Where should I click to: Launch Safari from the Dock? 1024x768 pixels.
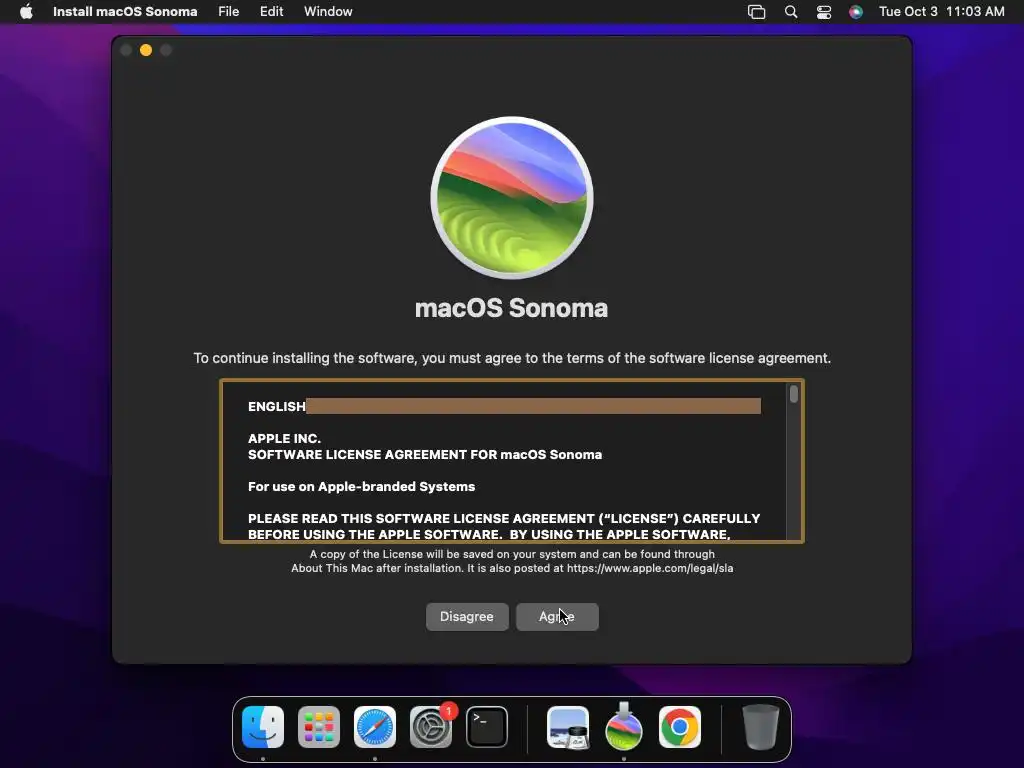(x=375, y=727)
